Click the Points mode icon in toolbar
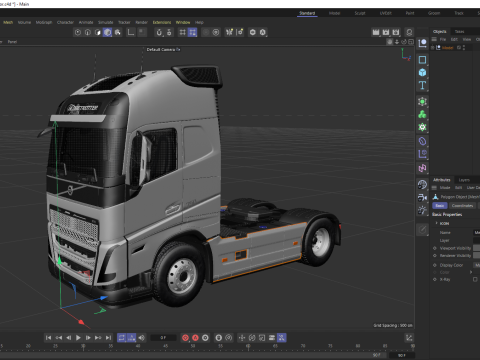Viewport: 480px width, 360px height. click(78, 32)
